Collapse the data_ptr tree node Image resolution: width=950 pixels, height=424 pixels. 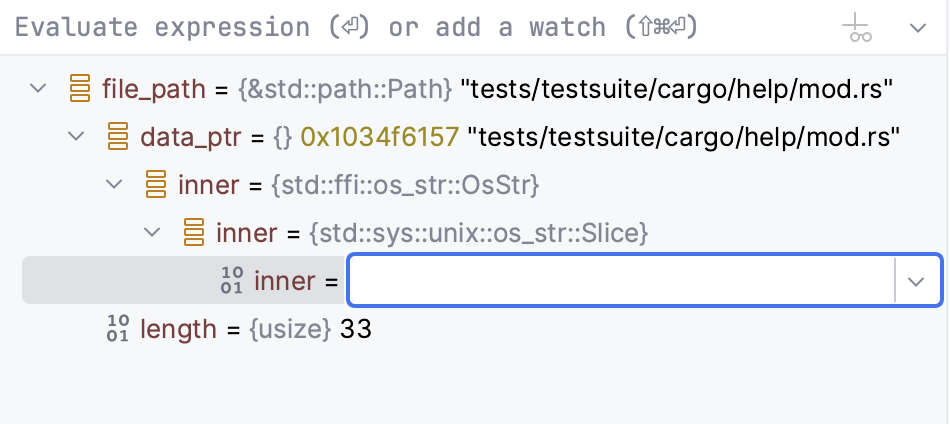point(77,136)
